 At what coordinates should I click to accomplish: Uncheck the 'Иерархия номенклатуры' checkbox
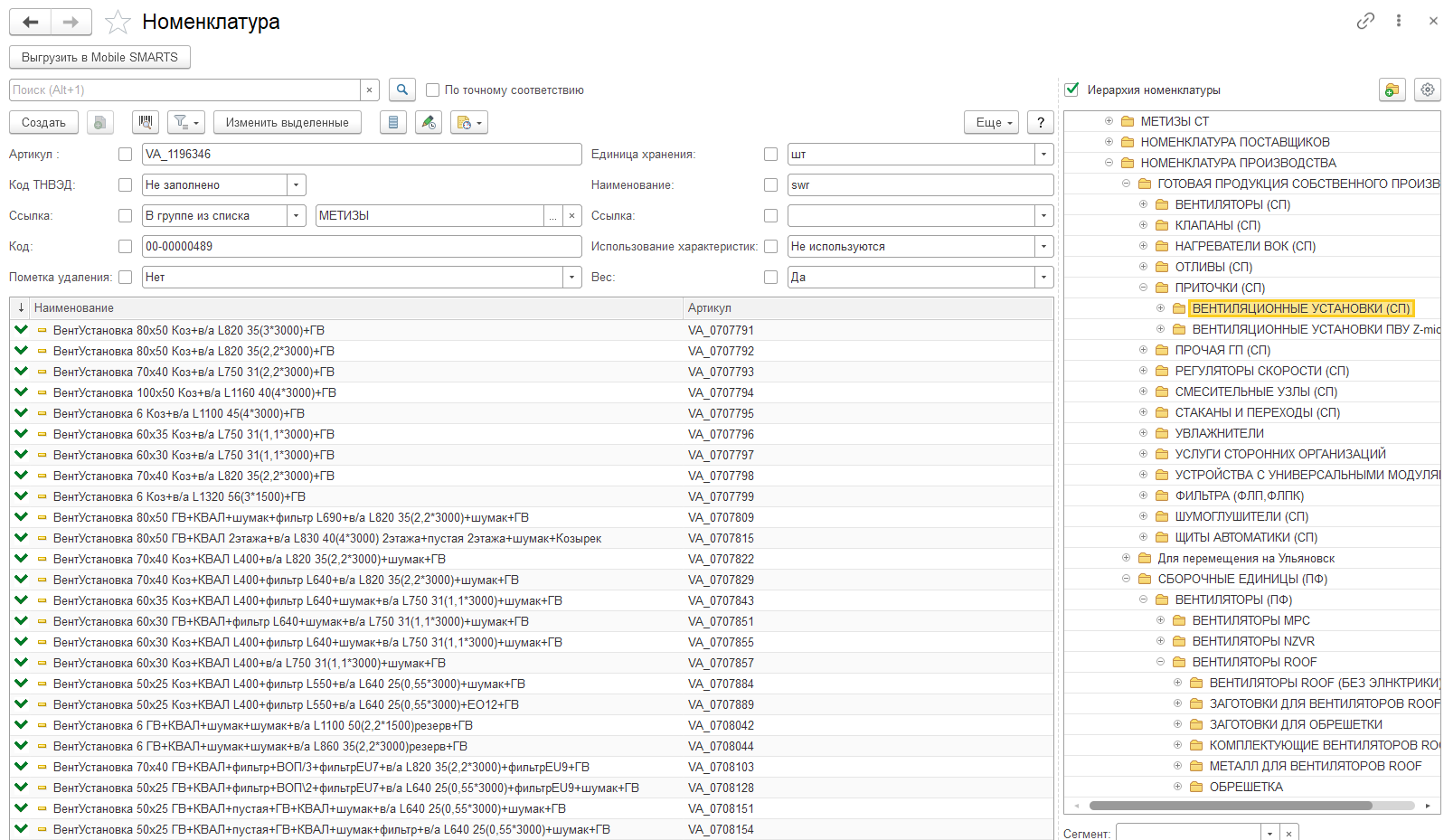click(x=1072, y=90)
